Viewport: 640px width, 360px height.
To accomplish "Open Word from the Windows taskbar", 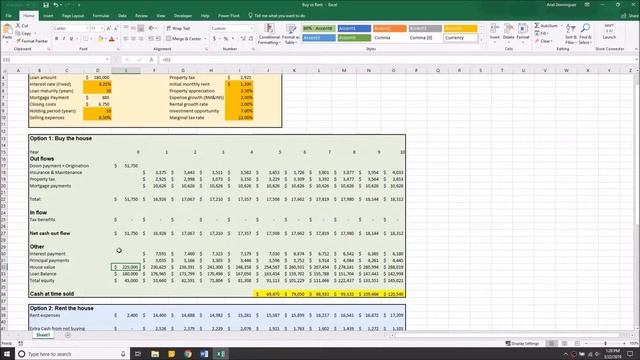I will click(204, 354).
